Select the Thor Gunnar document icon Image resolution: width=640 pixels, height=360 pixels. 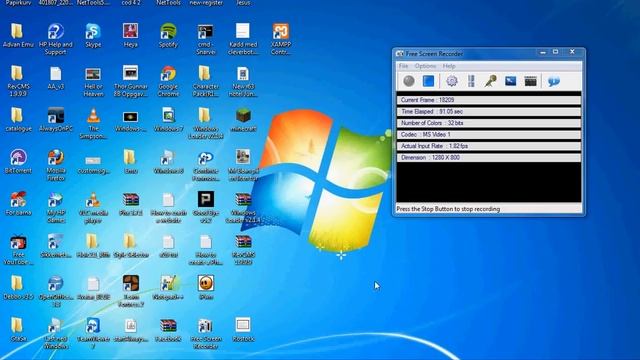pyautogui.click(x=131, y=81)
